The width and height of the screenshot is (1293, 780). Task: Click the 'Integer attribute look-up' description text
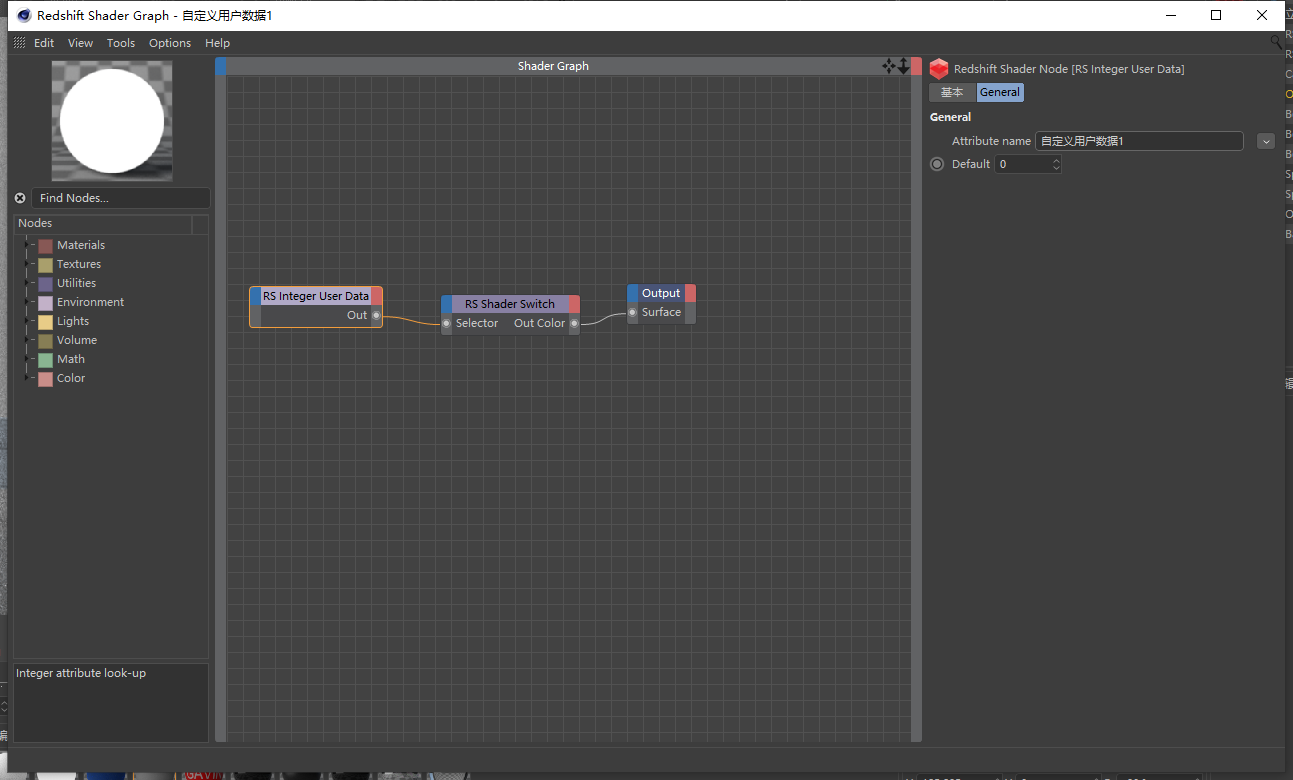(81, 673)
